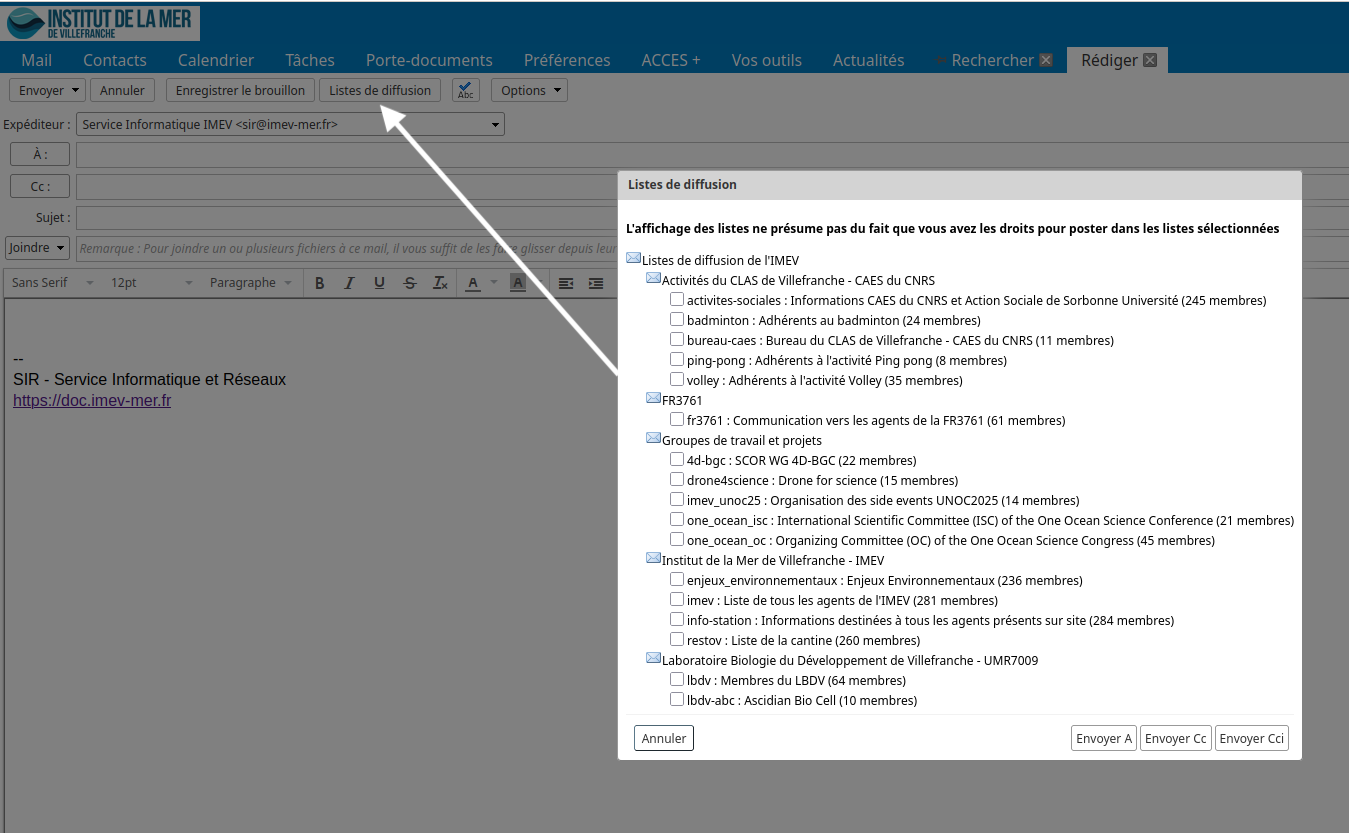The image size is (1349, 833).
Task: Click the envelope icon beside FR3761
Action: pyautogui.click(x=653, y=399)
